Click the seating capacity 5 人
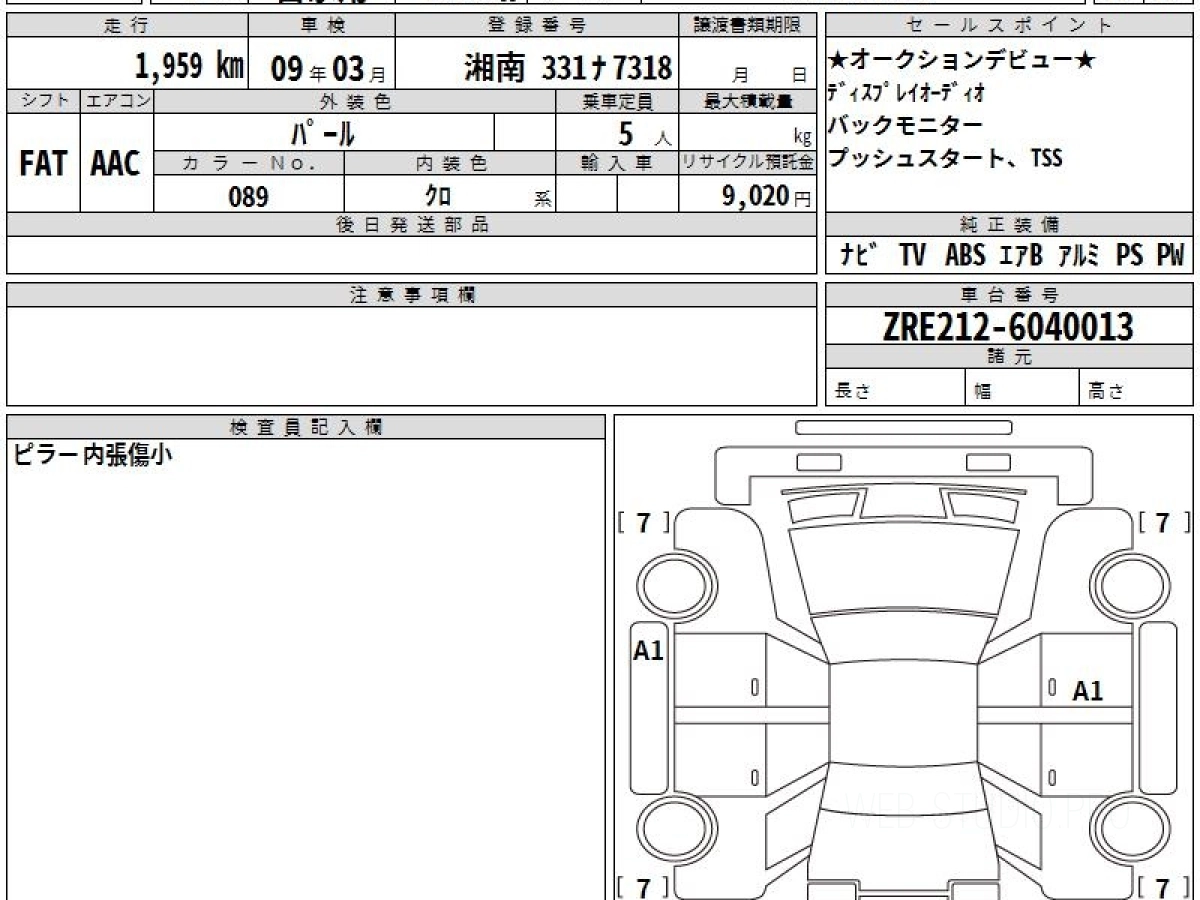Viewport: 1200px width, 900px height. click(x=645, y=133)
